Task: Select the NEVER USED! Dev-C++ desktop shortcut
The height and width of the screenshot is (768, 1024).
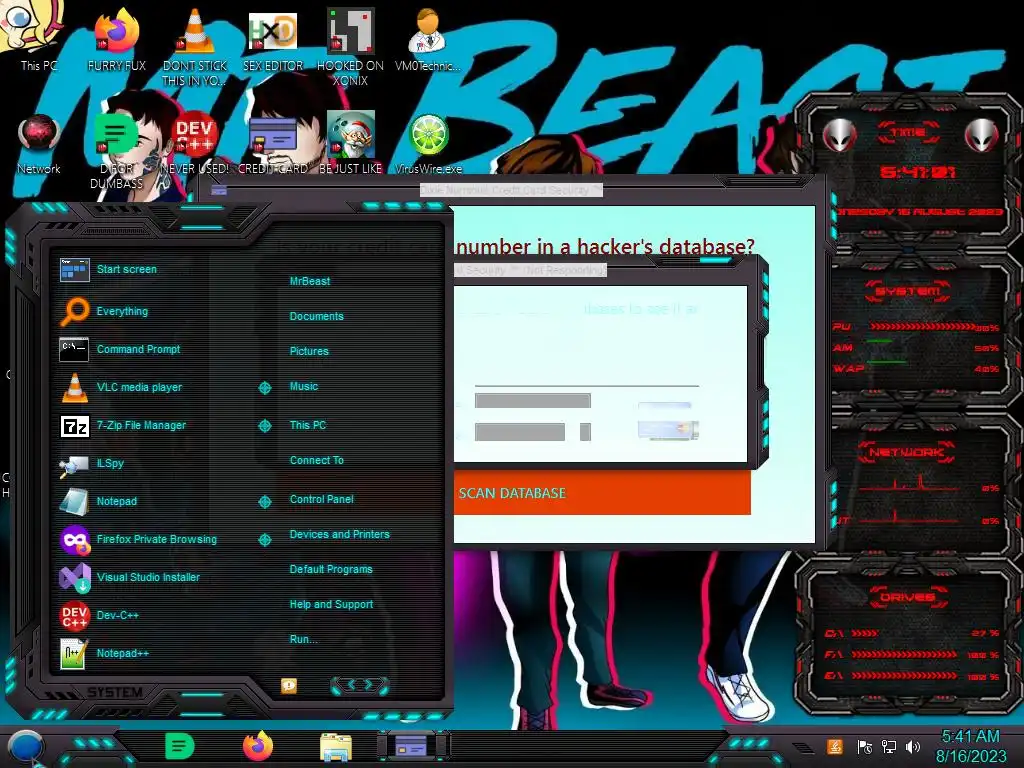Action: pos(195,144)
